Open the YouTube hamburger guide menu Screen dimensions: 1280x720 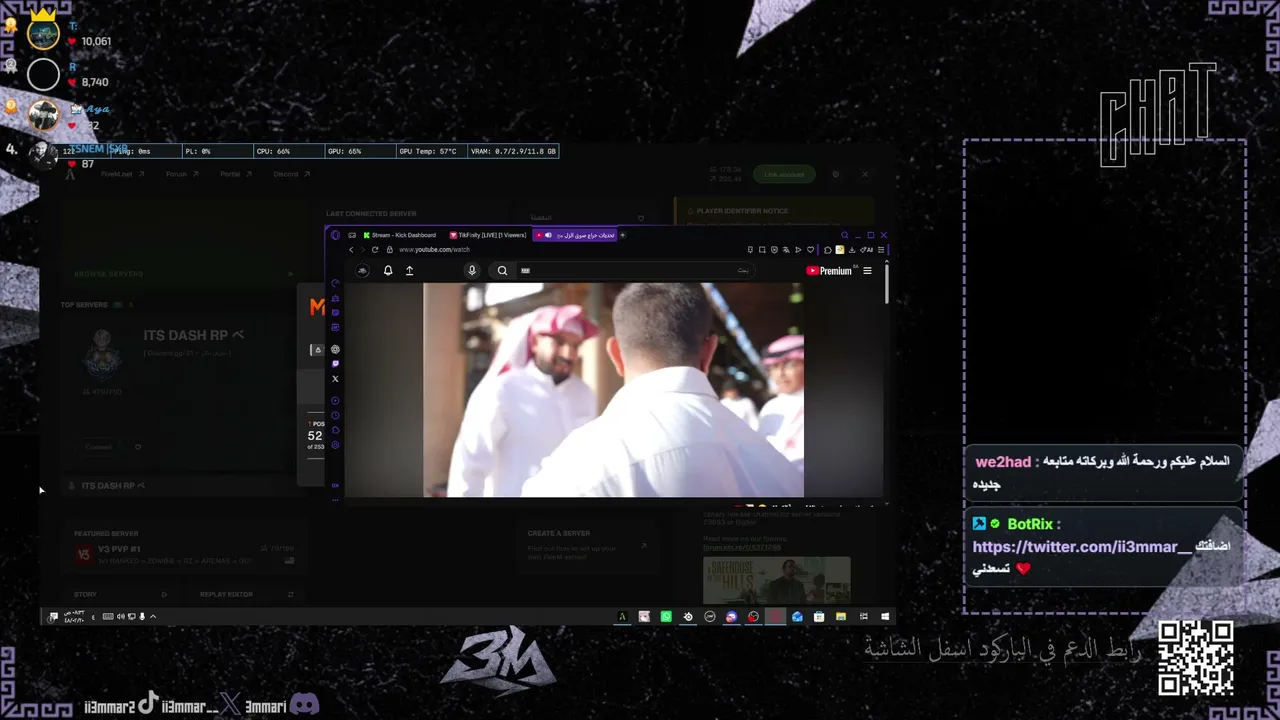867,270
